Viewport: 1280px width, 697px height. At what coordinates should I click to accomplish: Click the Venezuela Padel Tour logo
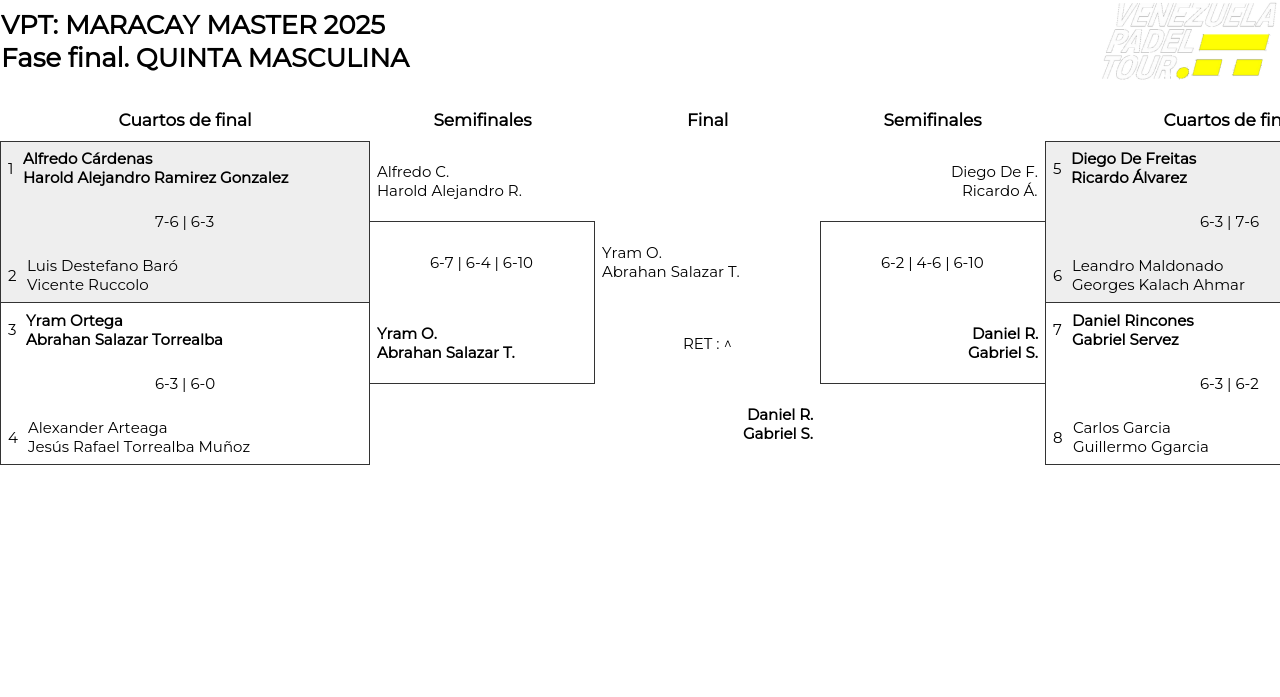tap(1187, 42)
